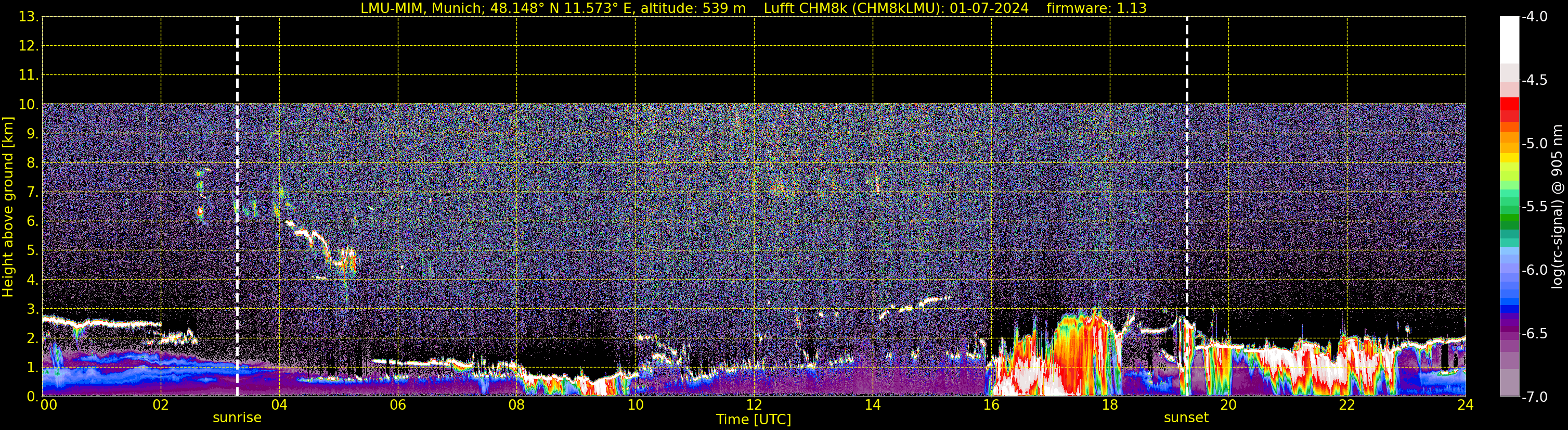This screenshot has height=430, width=1568.
Task: Click the x-axis tick label '10'
Action: 636,405
